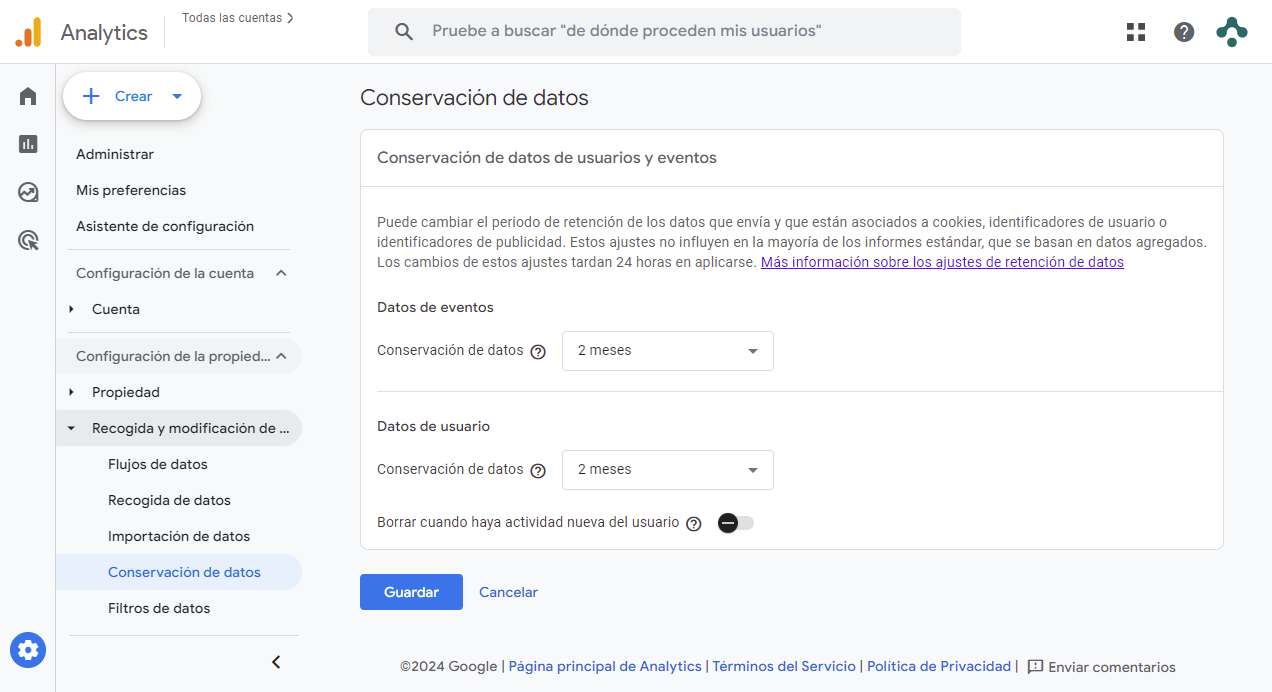Collapse the Configuración de la cuenta section

281,272
